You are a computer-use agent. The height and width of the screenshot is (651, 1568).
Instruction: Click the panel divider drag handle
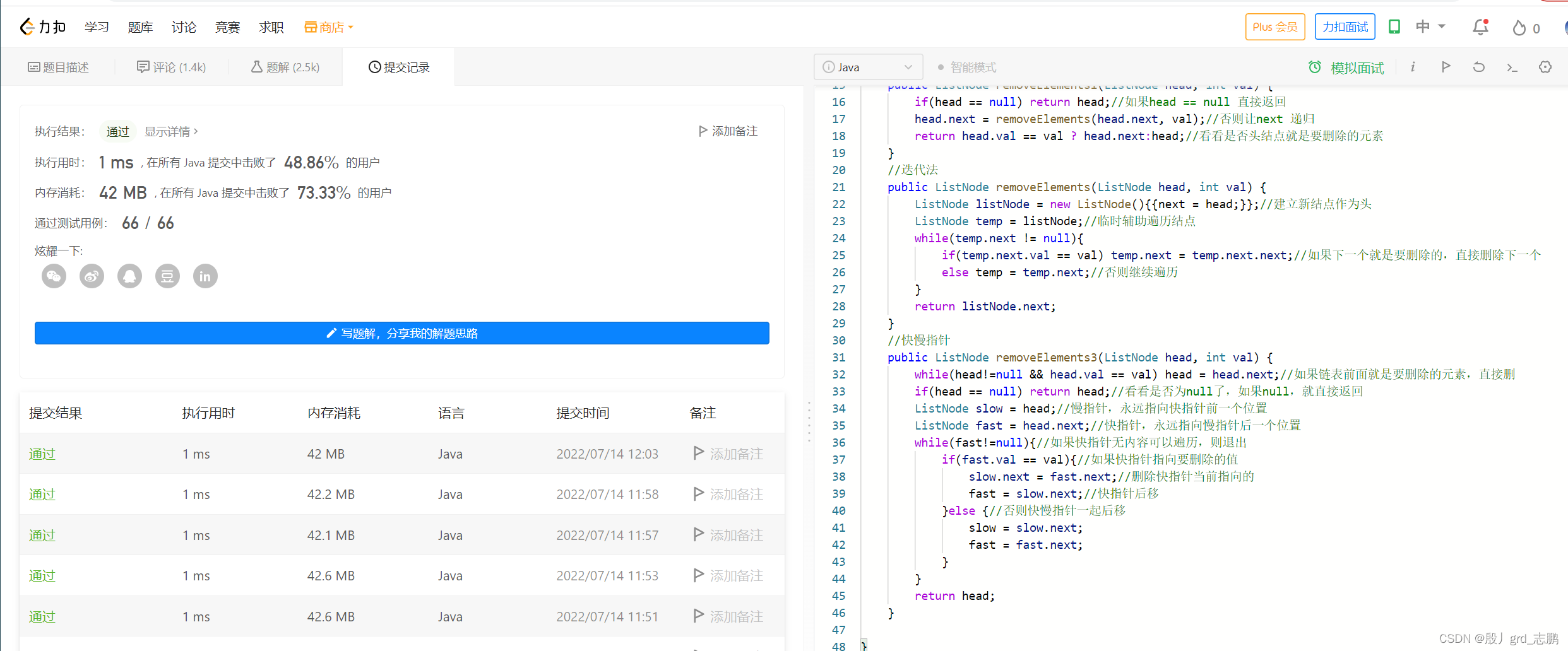pyautogui.click(x=809, y=421)
